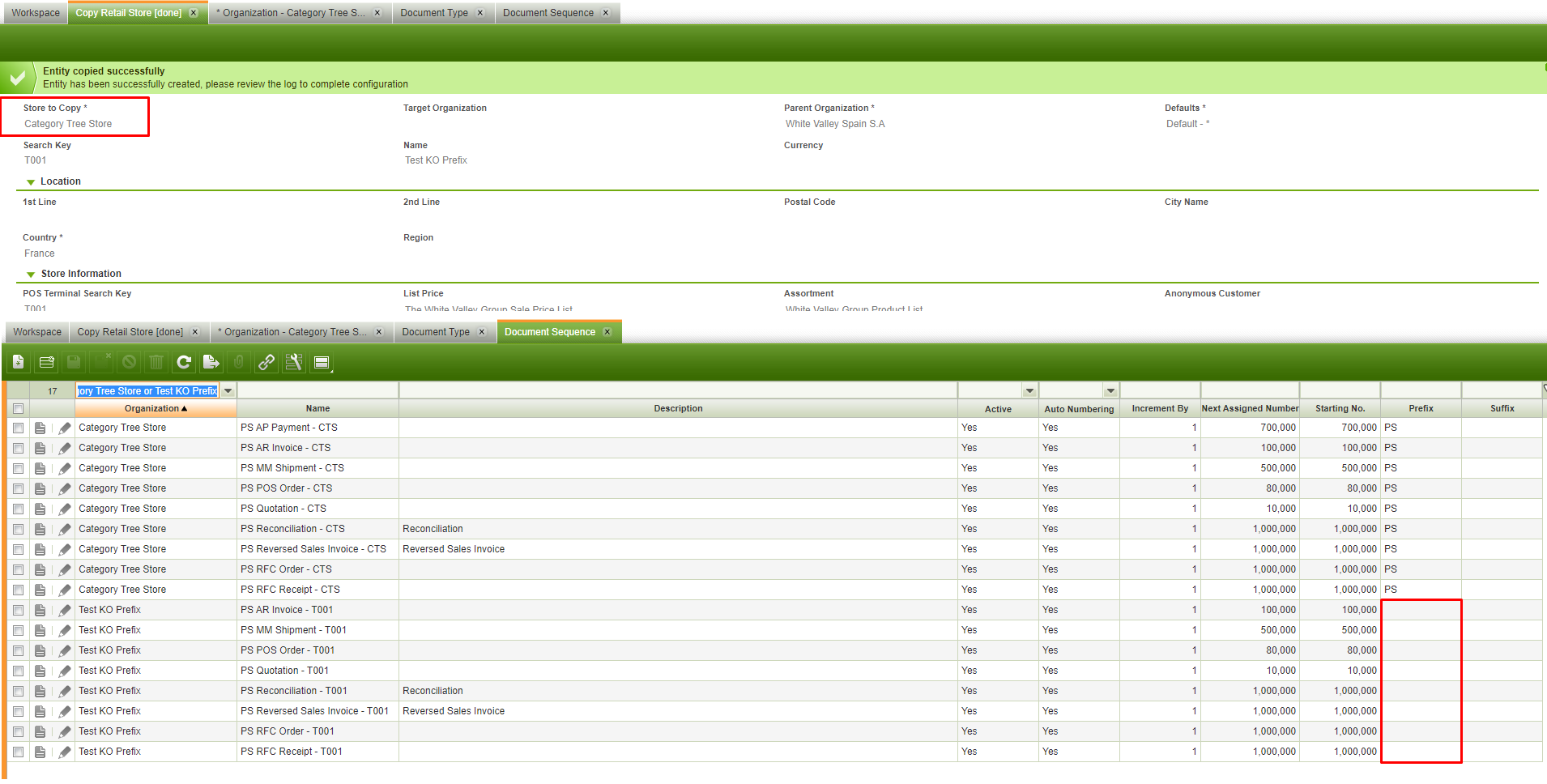Open the top Workspace tab
The image size is (1547, 784).
click(x=36, y=13)
